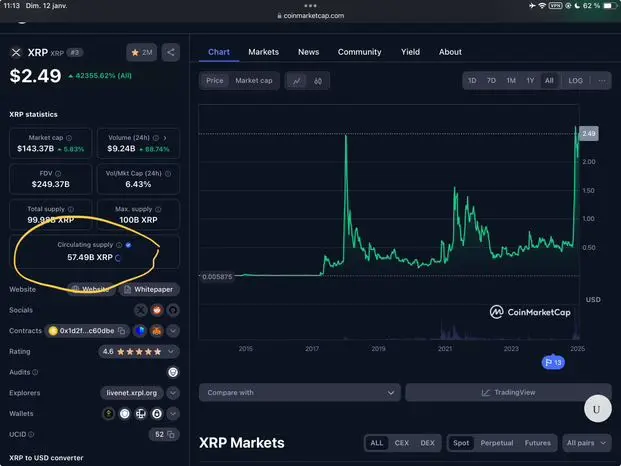Expand the Rating 4.6 dropdown
This screenshot has width=621, height=466.
click(x=171, y=352)
